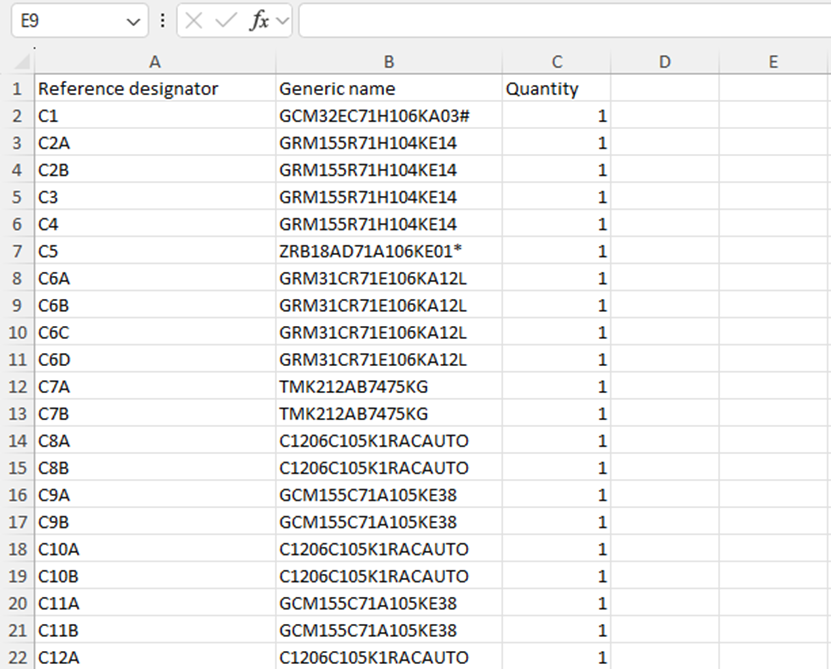The width and height of the screenshot is (831, 669).
Task: Select row 14 header
Action: pos(17,440)
